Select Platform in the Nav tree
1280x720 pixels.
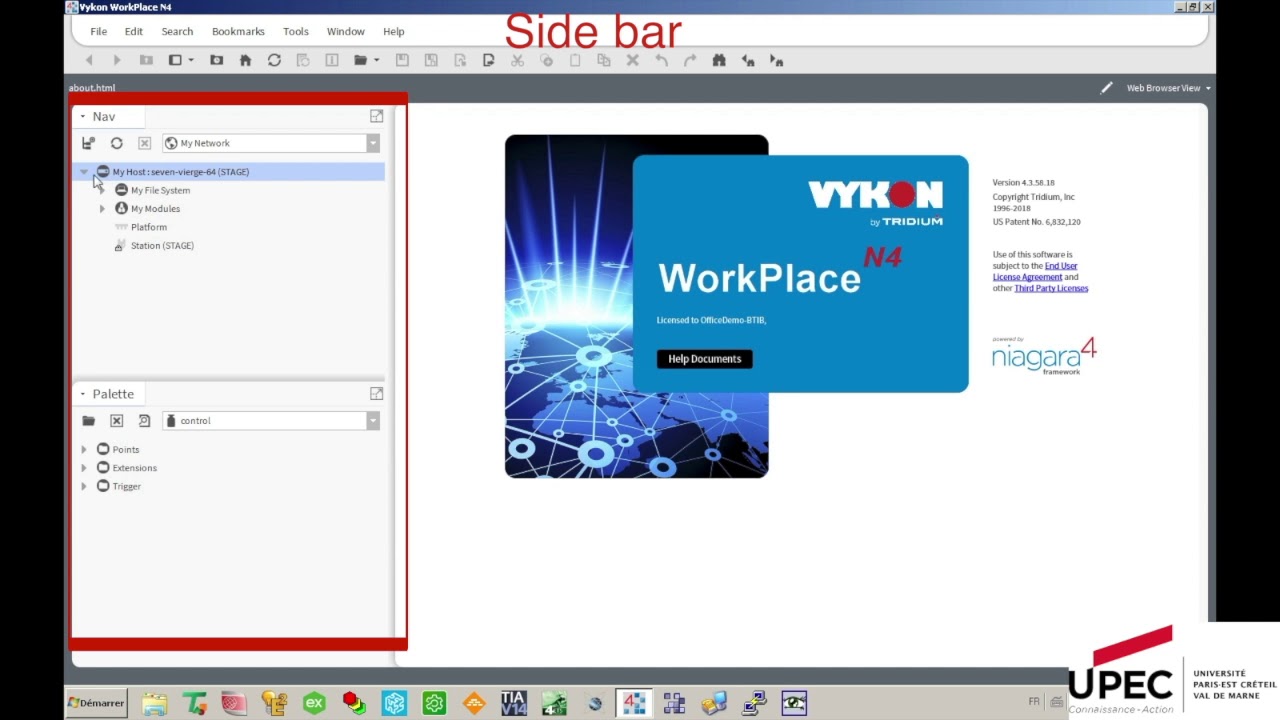click(x=148, y=227)
